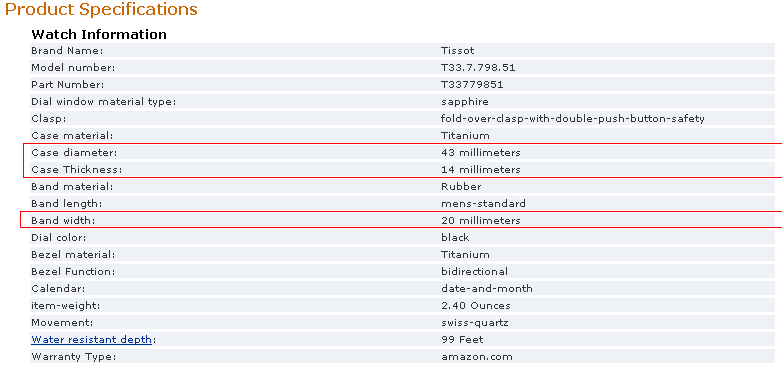Click the Bezel Function label
Image resolution: width=782 pixels, height=369 pixels.
[x=73, y=271]
